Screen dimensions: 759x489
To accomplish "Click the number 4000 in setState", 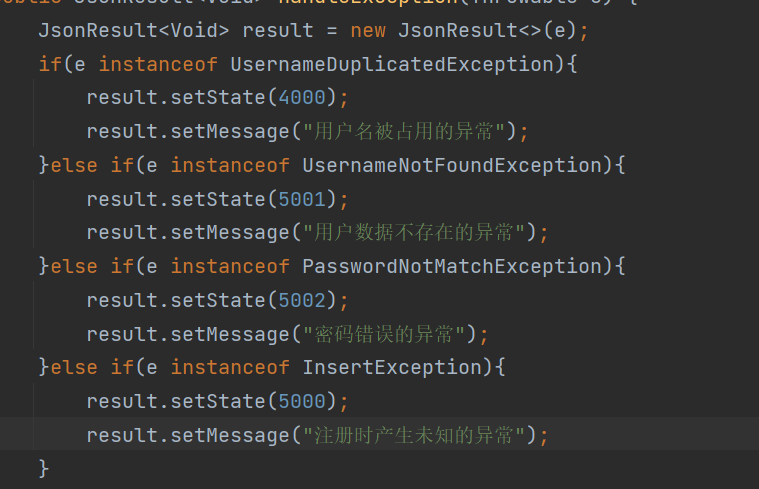I will [x=302, y=98].
